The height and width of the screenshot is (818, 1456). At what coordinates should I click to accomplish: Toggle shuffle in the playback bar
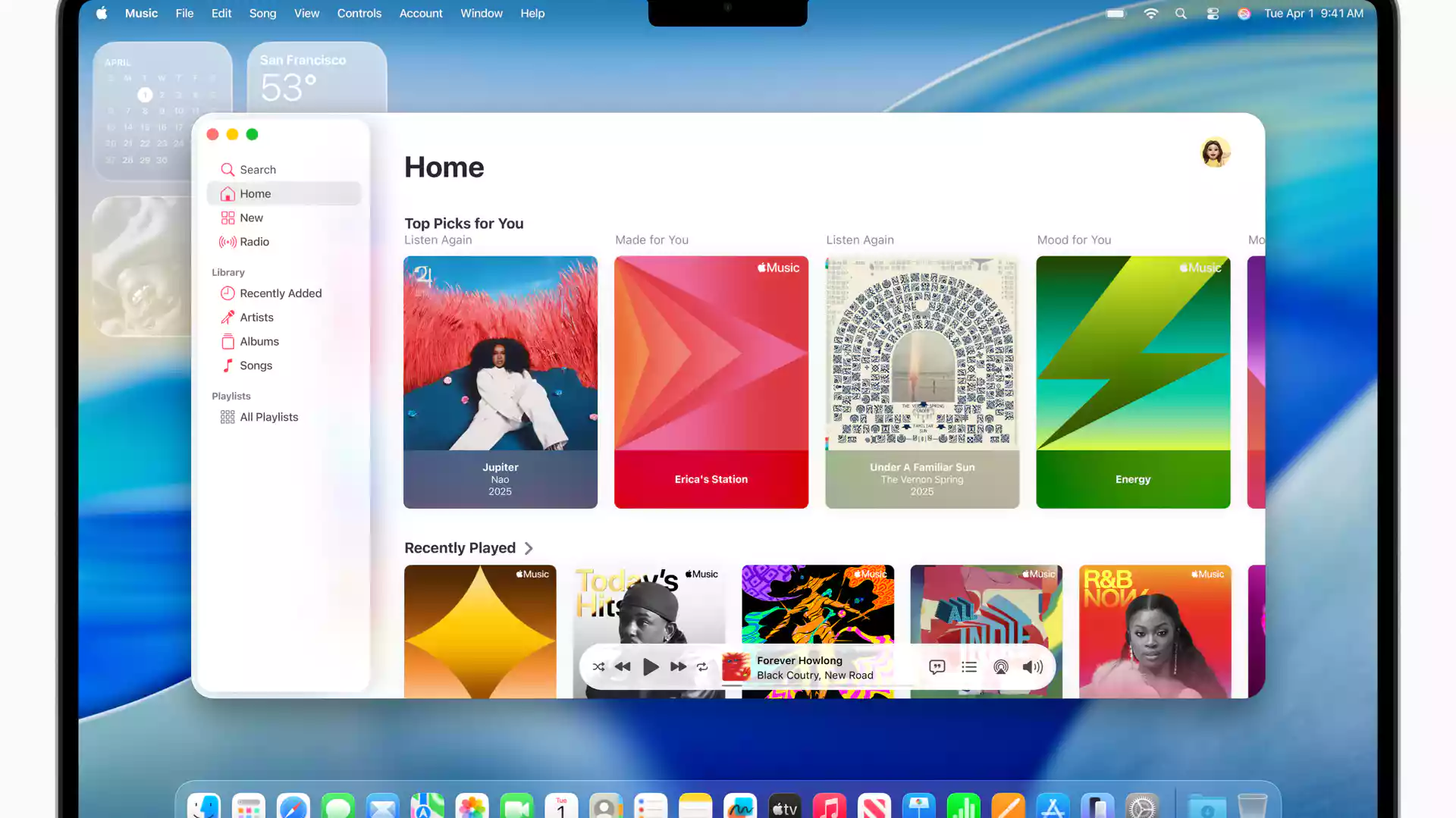point(598,667)
